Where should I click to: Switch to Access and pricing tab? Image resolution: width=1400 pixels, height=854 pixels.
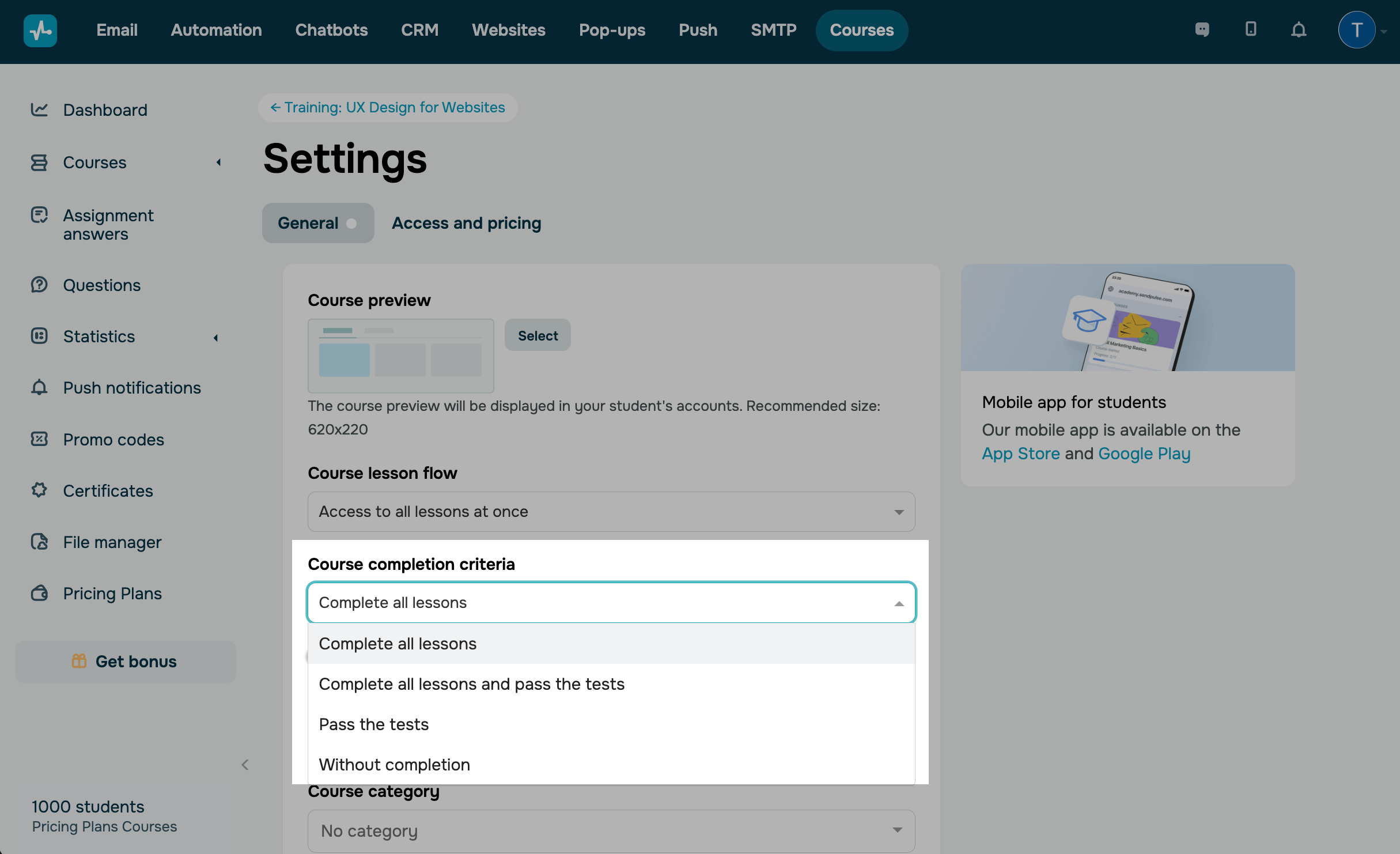pyautogui.click(x=466, y=223)
